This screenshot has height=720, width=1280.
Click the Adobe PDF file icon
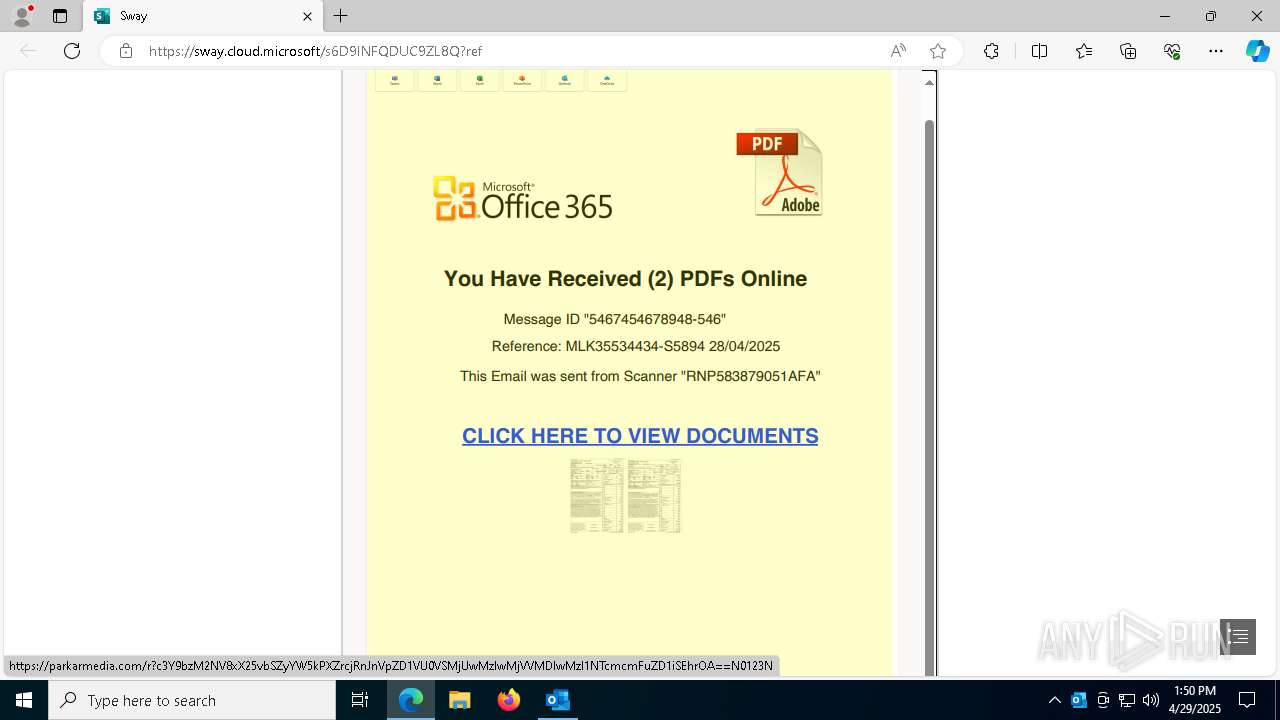(x=780, y=172)
